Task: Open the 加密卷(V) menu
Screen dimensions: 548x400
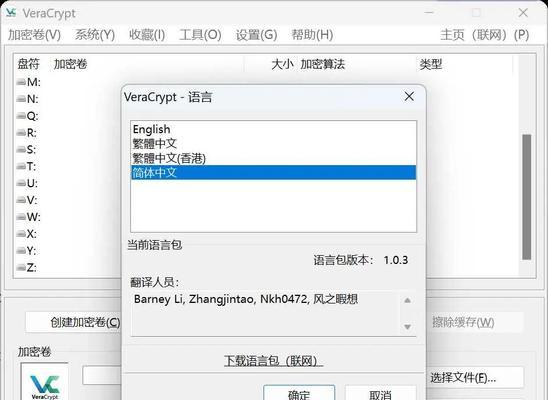Action: 34,35
